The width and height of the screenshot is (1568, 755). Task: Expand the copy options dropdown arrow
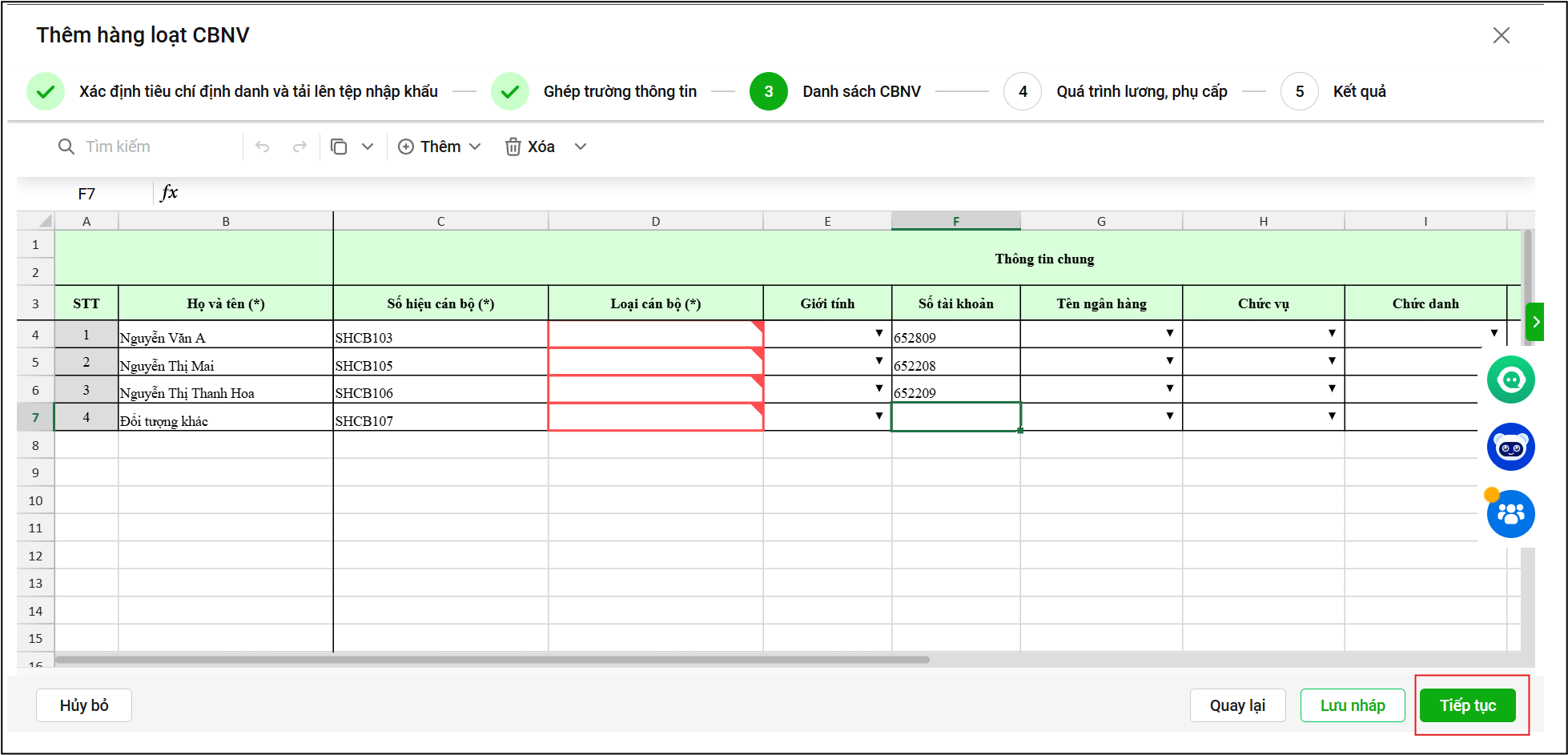click(x=368, y=147)
